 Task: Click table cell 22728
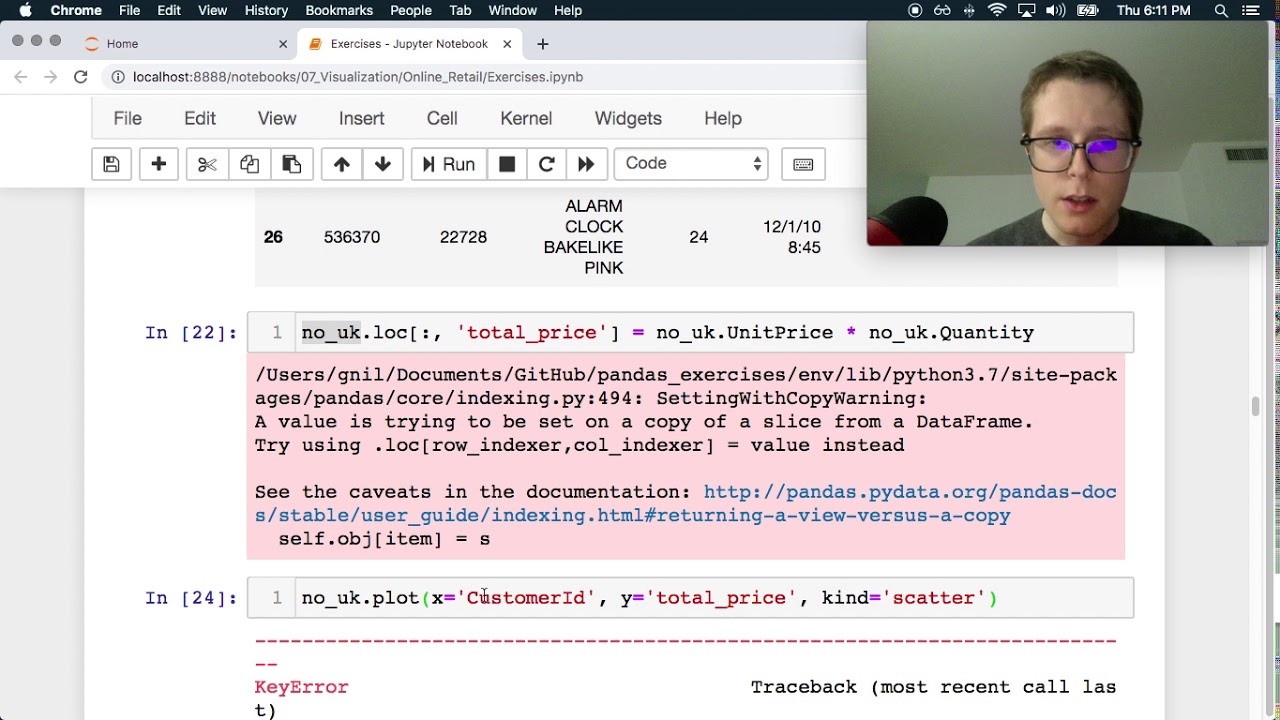[463, 237]
